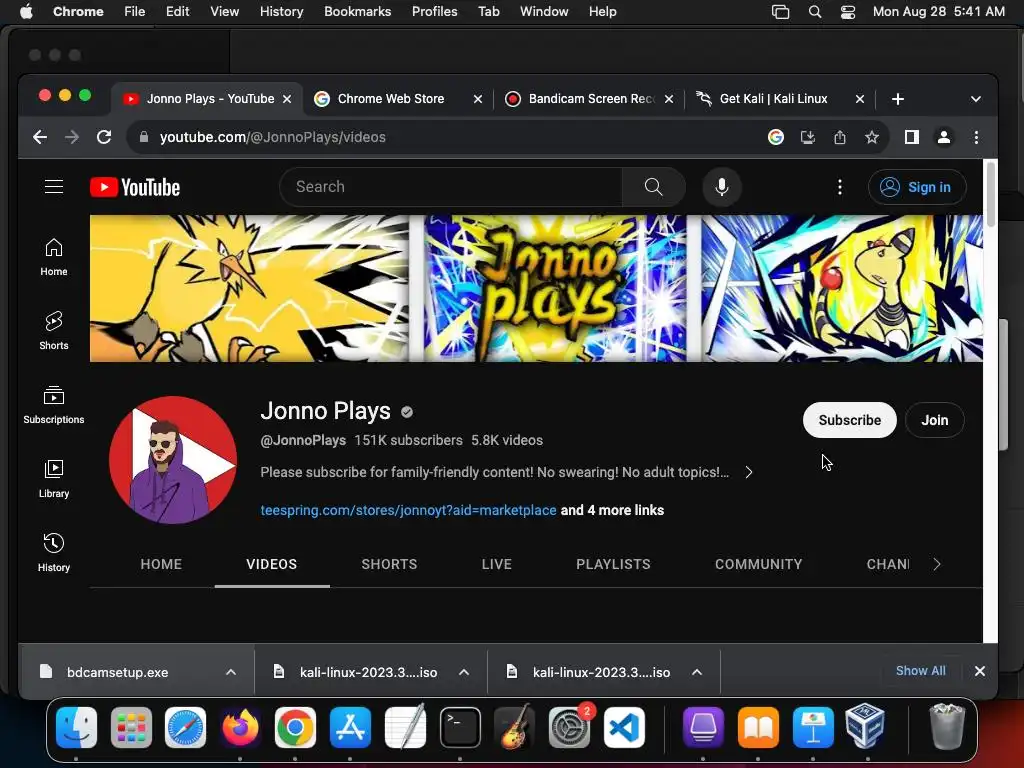1024x768 pixels.
Task: Select the VIDEOS channel tab
Action: pos(272,564)
